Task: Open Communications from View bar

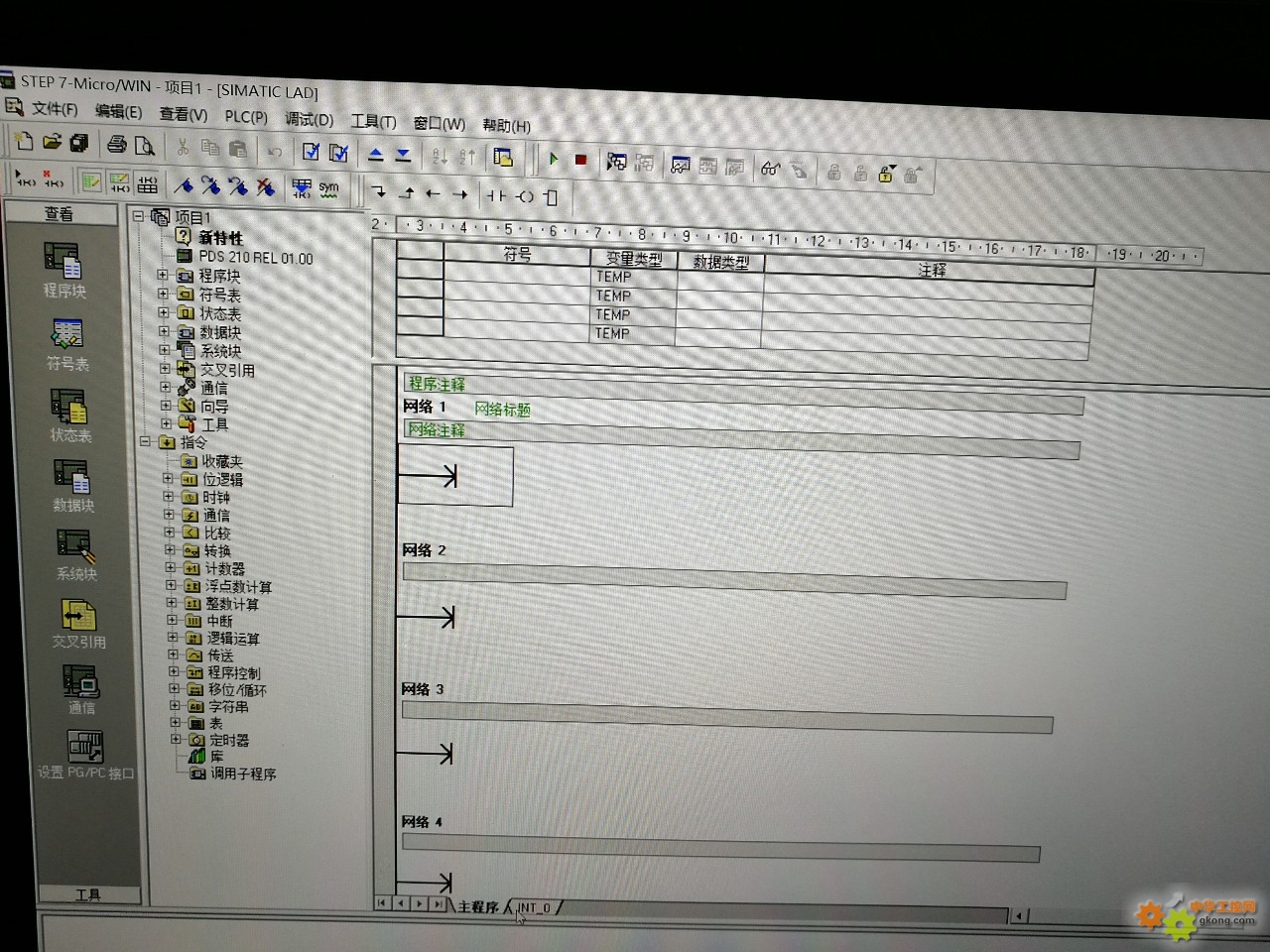Action: coord(81,682)
